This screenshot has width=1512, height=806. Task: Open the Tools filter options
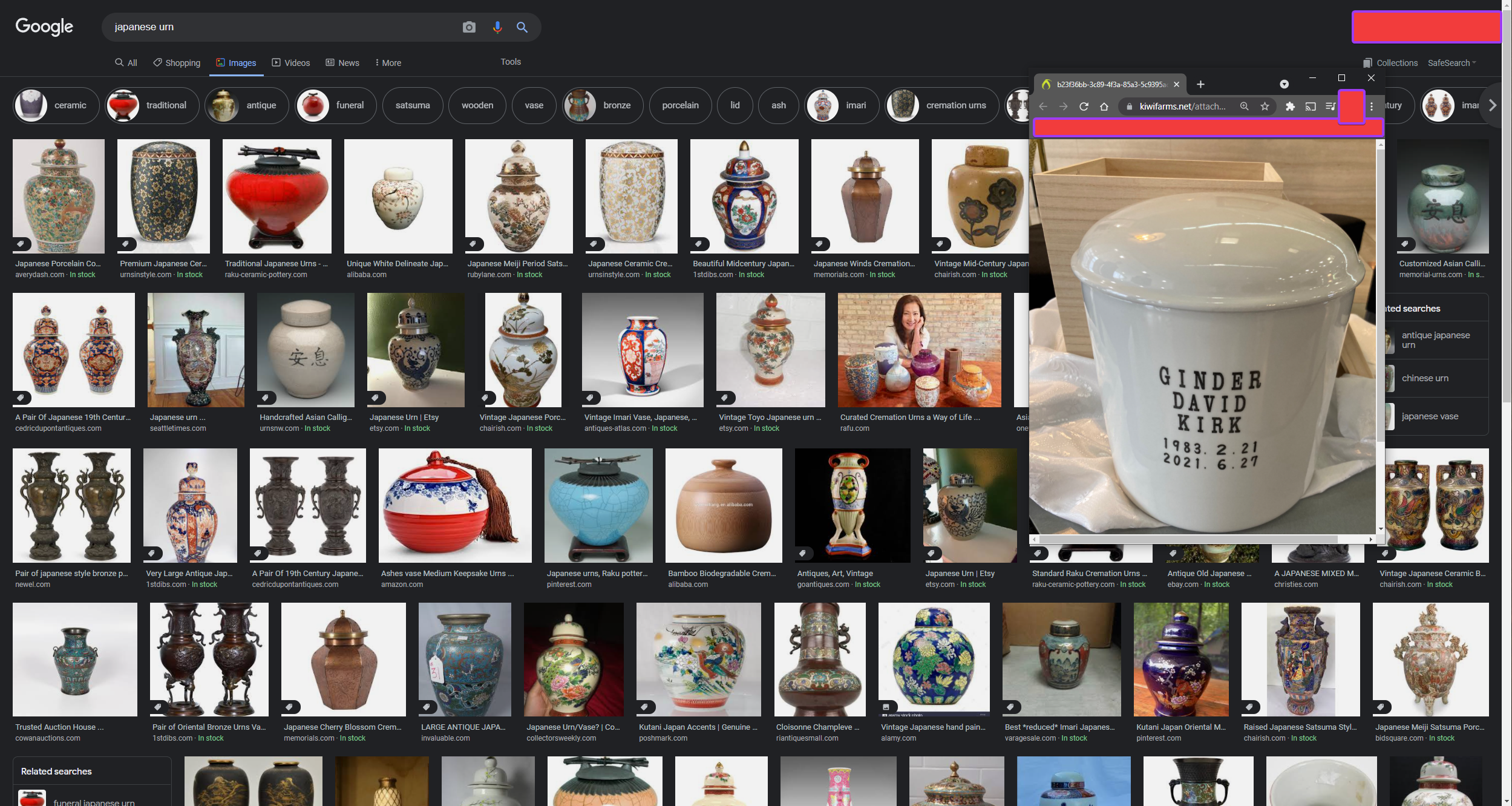[x=511, y=62]
